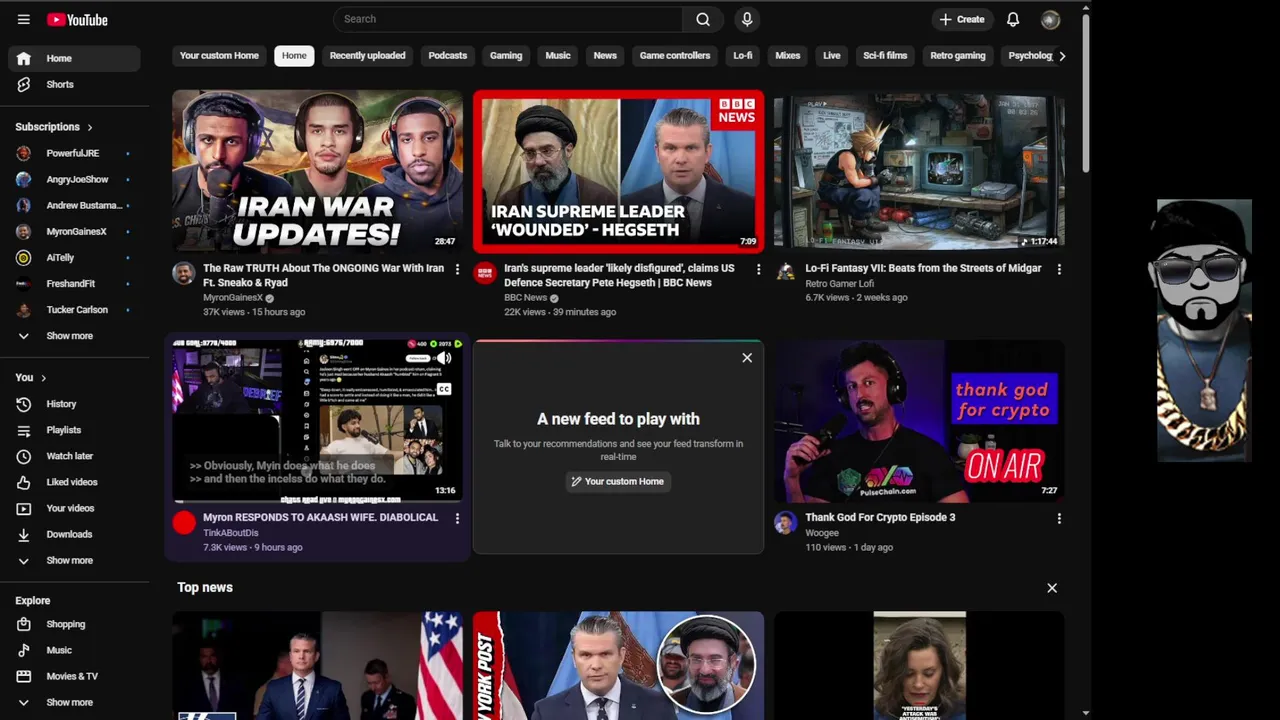Open Subscriptions section chevron
This screenshot has height=720, width=1280.
point(90,127)
